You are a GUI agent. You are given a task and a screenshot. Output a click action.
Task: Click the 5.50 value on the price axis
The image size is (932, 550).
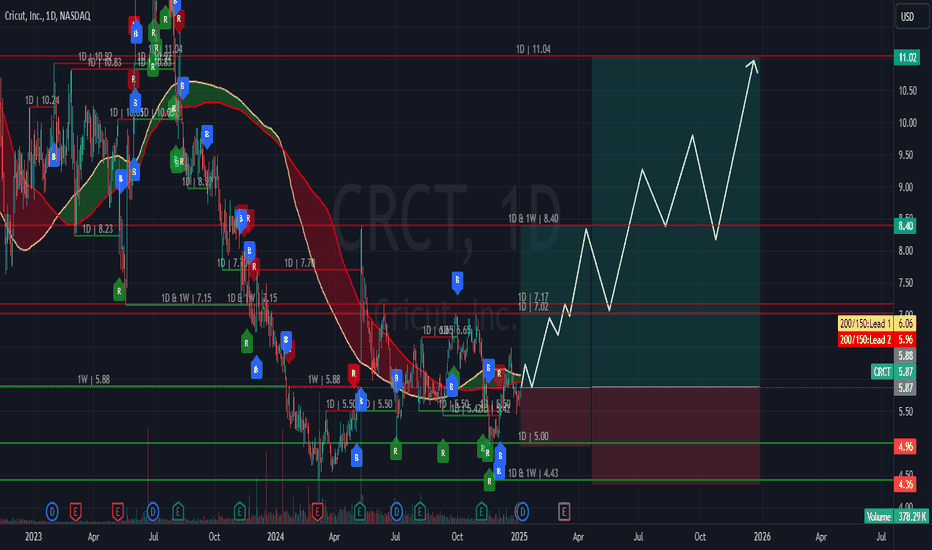(905, 411)
